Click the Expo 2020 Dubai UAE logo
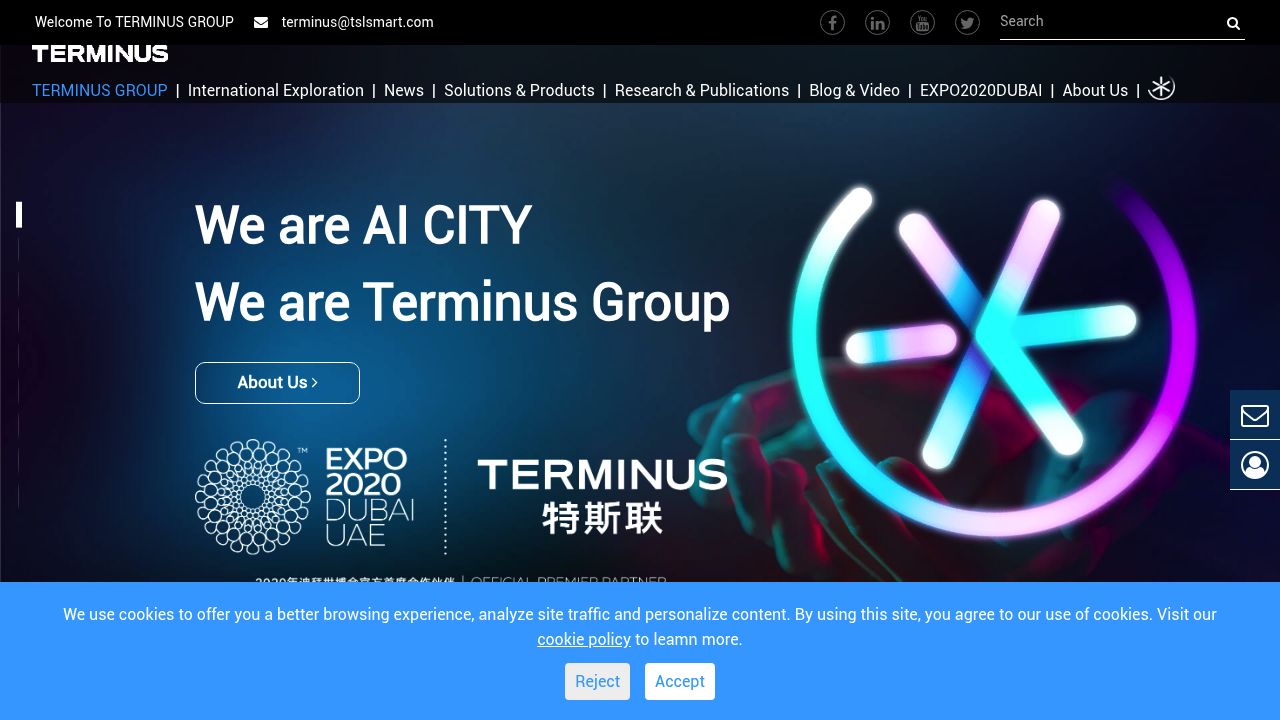Image resolution: width=1280 pixels, height=720 pixels. pyautogui.click(x=305, y=496)
